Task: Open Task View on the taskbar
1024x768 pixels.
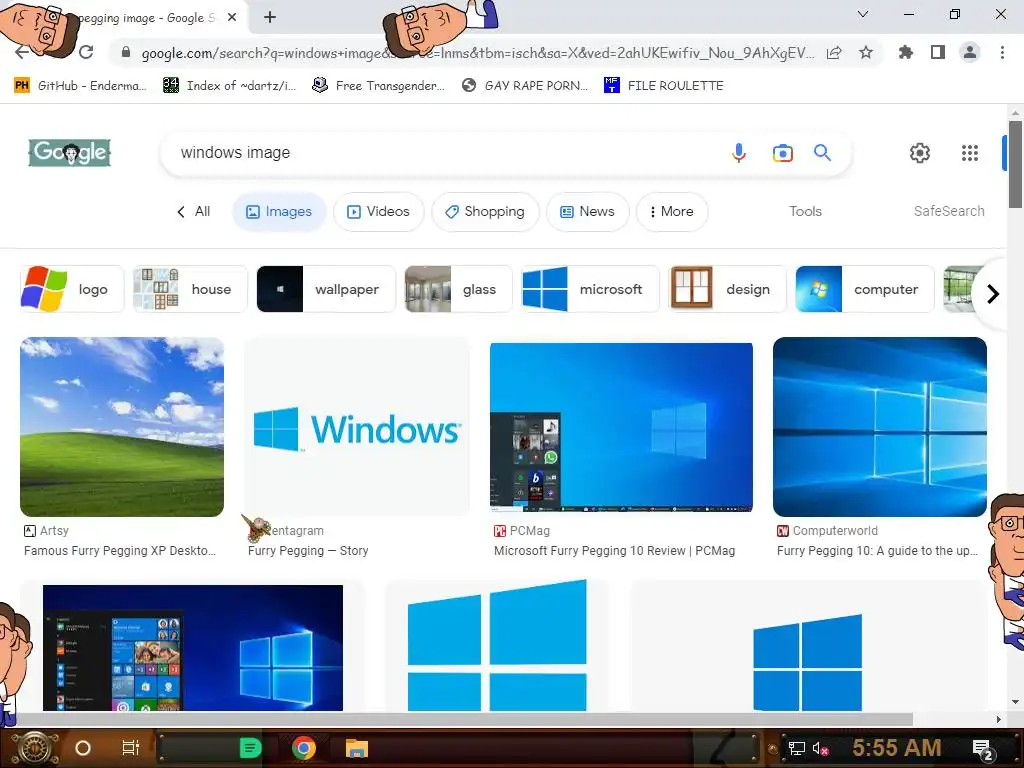Action: [131, 748]
